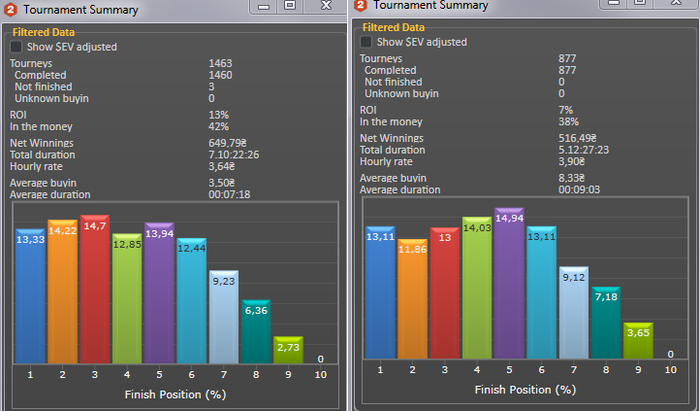Image resolution: width=700 pixels, height=411 pixels.
Task: Click lime bar 3,65 in right chart
Action: [x=638, y=340]
